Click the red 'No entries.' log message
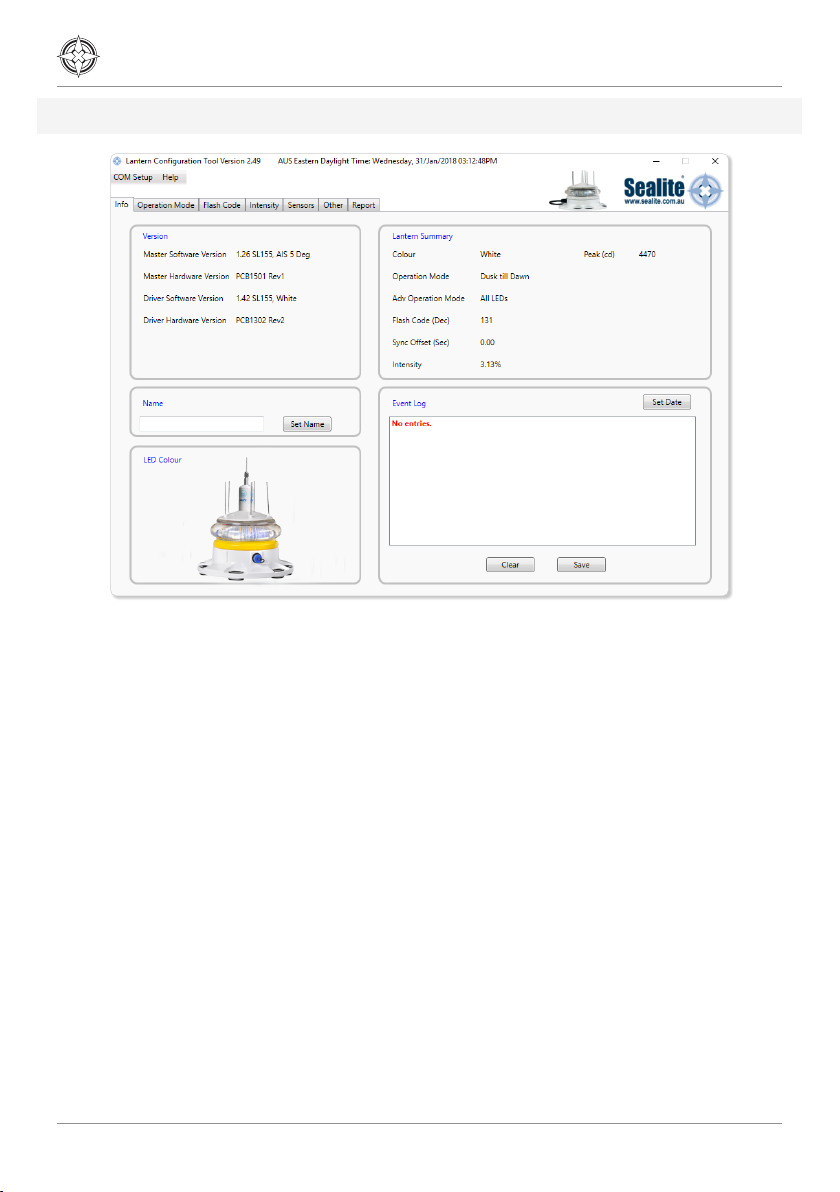Viewport: 840px width, 1192px height. pyautogui.click(x=411, y=423)
